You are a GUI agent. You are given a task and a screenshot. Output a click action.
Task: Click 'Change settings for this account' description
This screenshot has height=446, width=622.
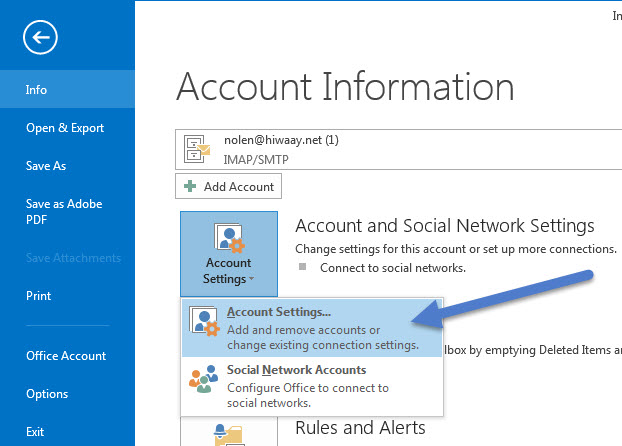point(456,249)
